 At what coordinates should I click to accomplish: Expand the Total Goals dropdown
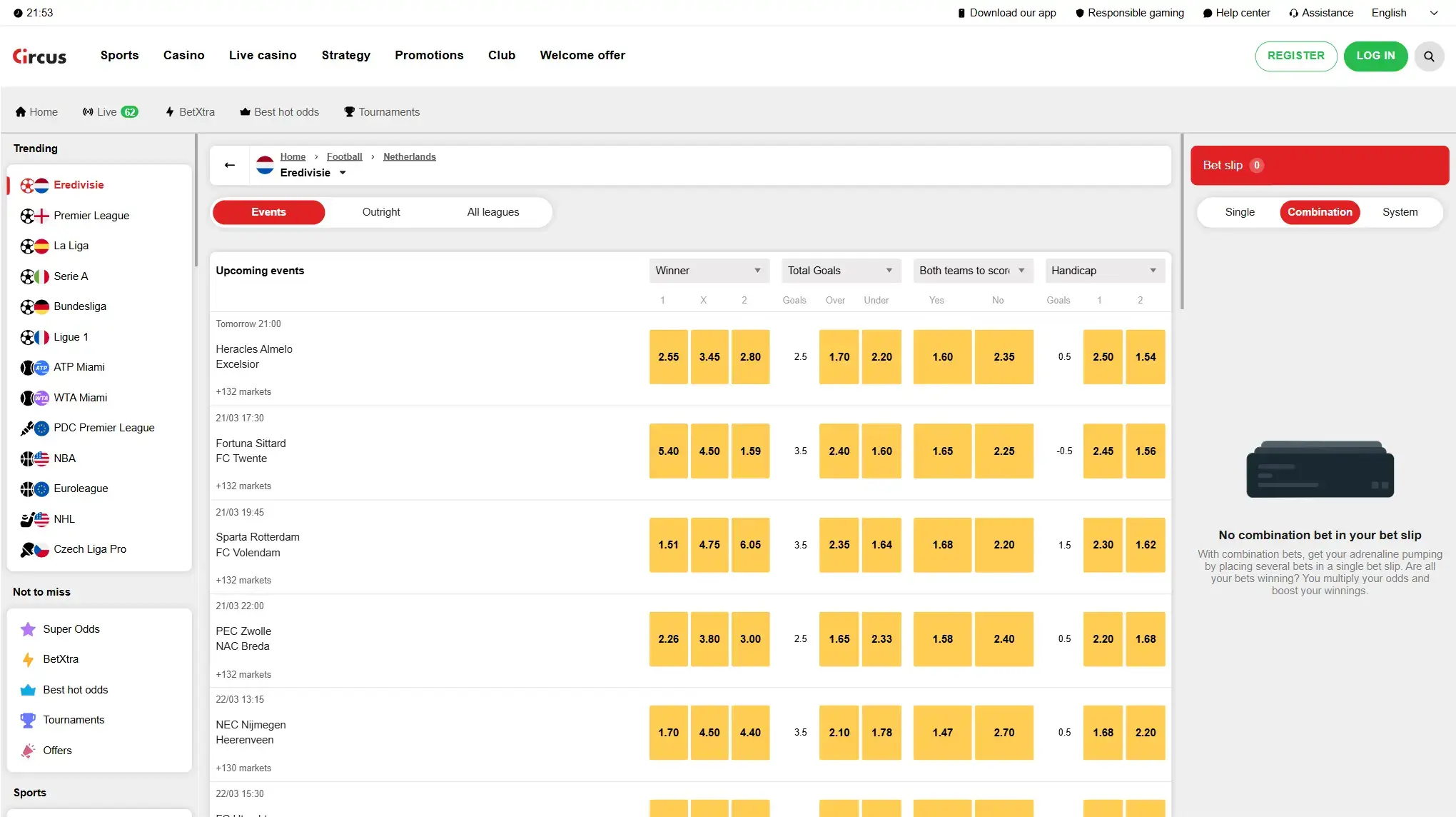point(841,271)
